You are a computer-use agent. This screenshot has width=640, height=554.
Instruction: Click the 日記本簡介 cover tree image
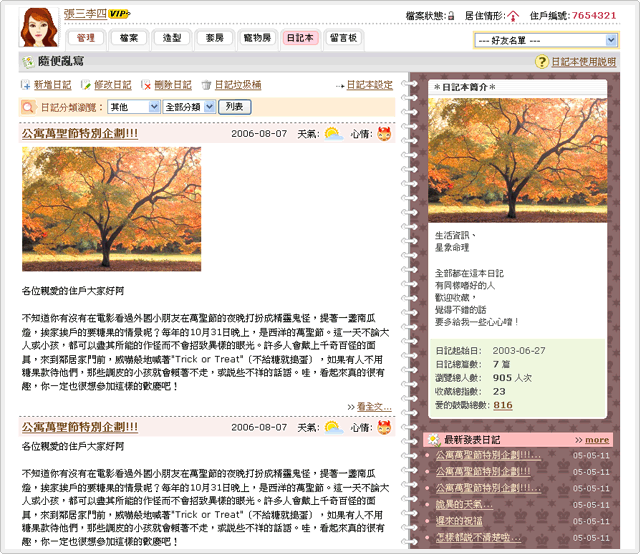point(518,160)
